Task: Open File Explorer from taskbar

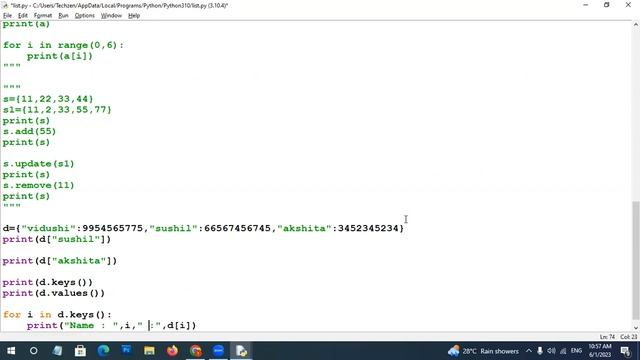Action: [x=149, y=351]
